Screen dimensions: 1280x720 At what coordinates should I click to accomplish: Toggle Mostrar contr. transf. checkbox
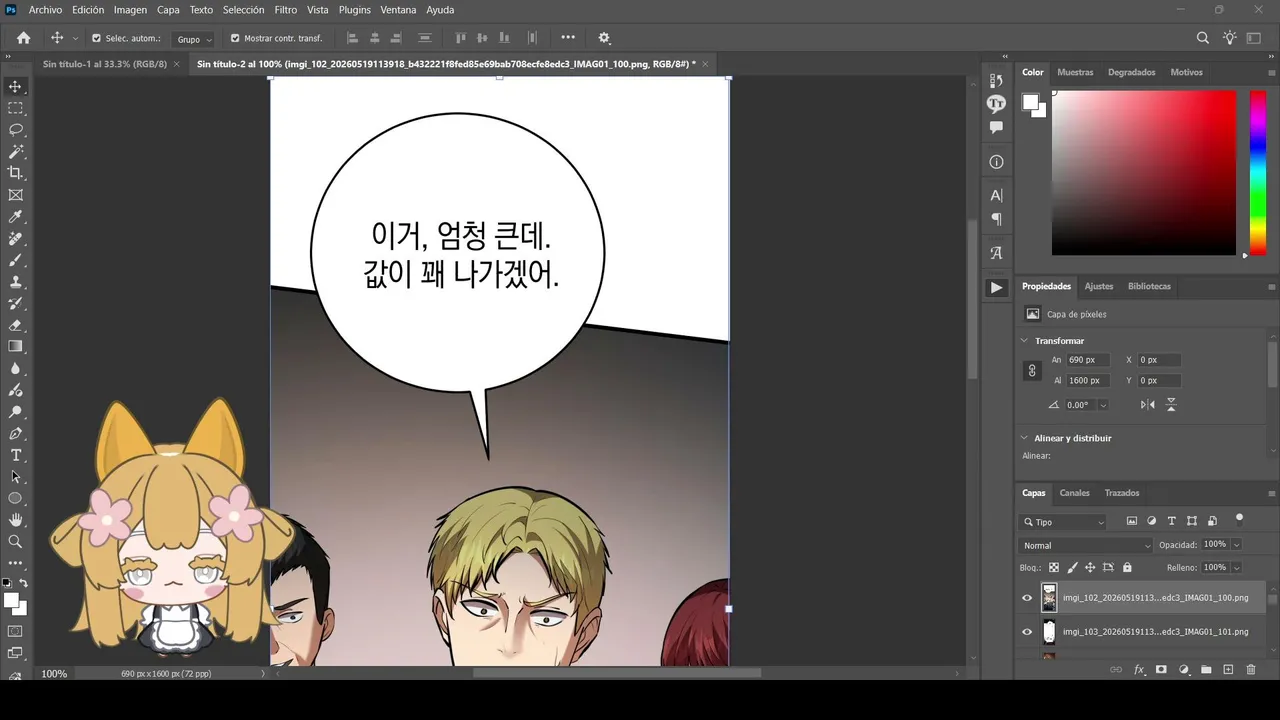pos(235,39)
